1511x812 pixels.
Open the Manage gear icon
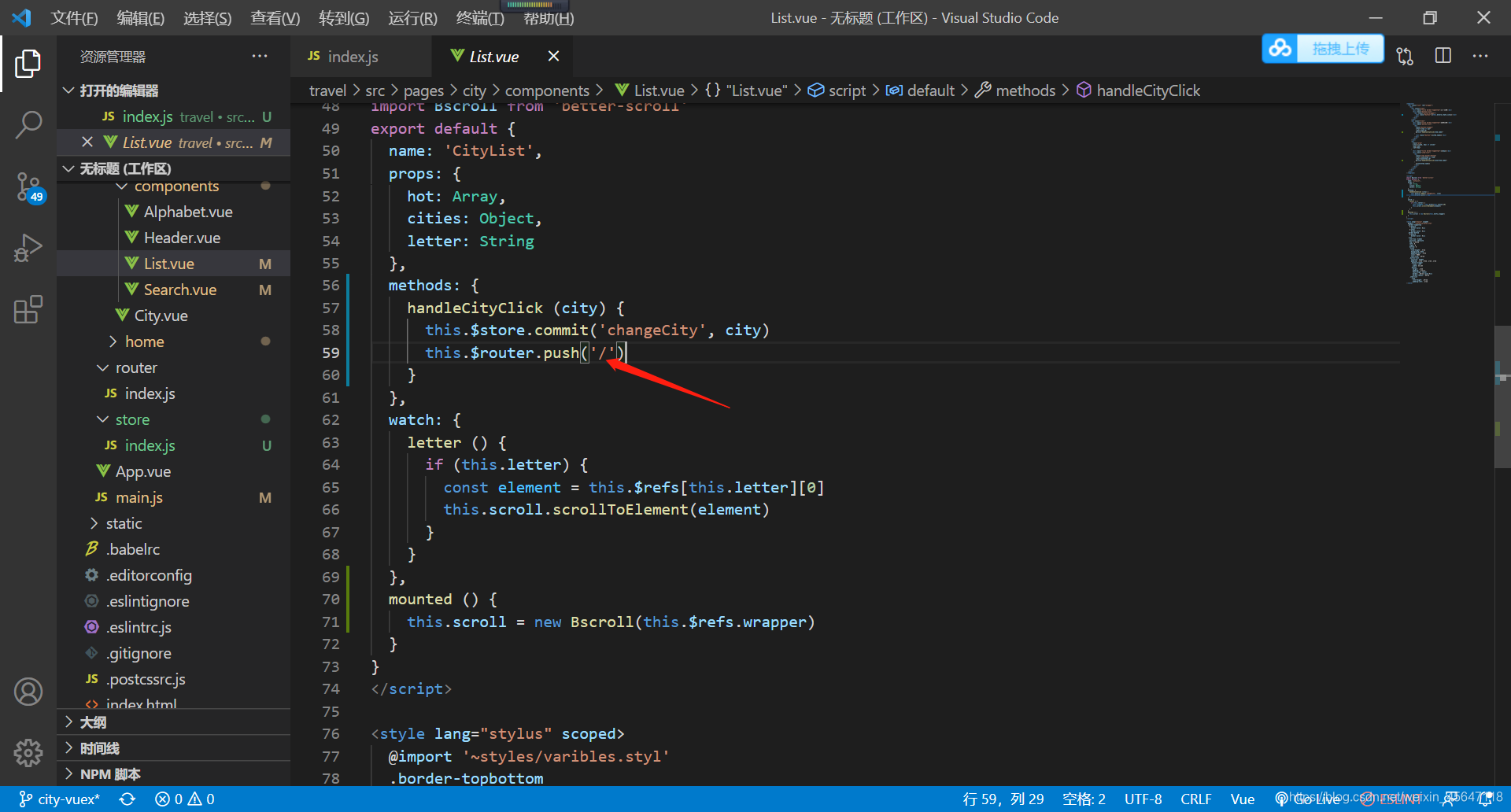(28, 753)
